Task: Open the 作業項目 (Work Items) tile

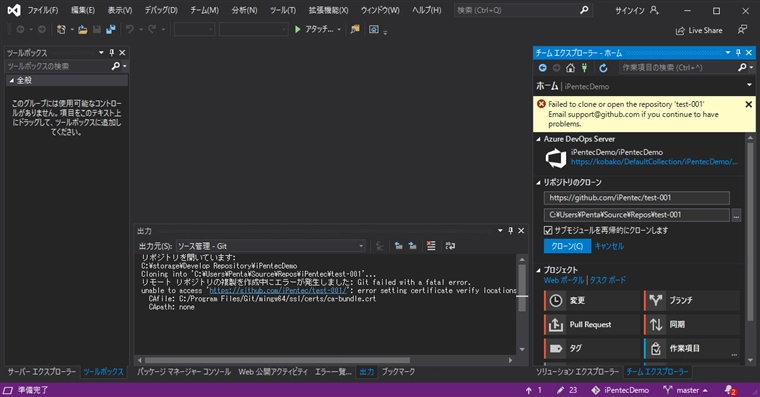Action: coord(692,348)
